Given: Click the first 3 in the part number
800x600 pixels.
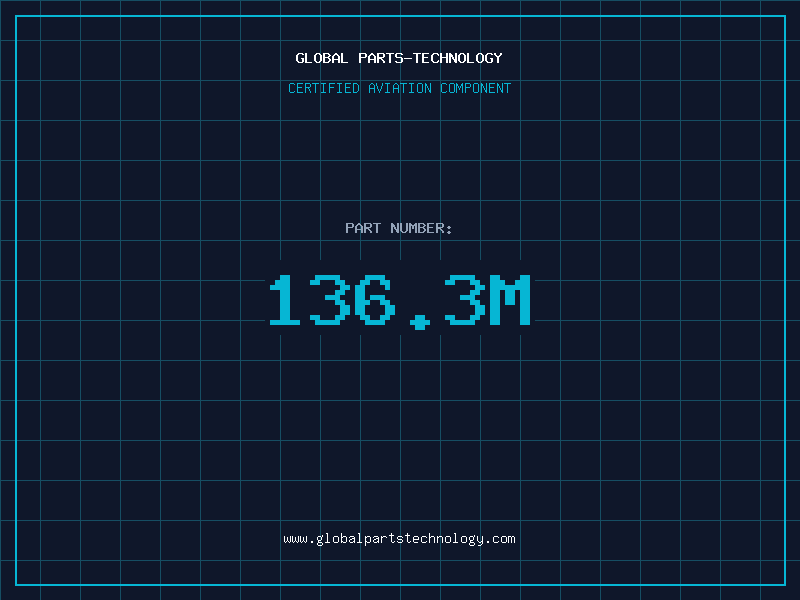Looking at the screenshot, I should (330, 300).
